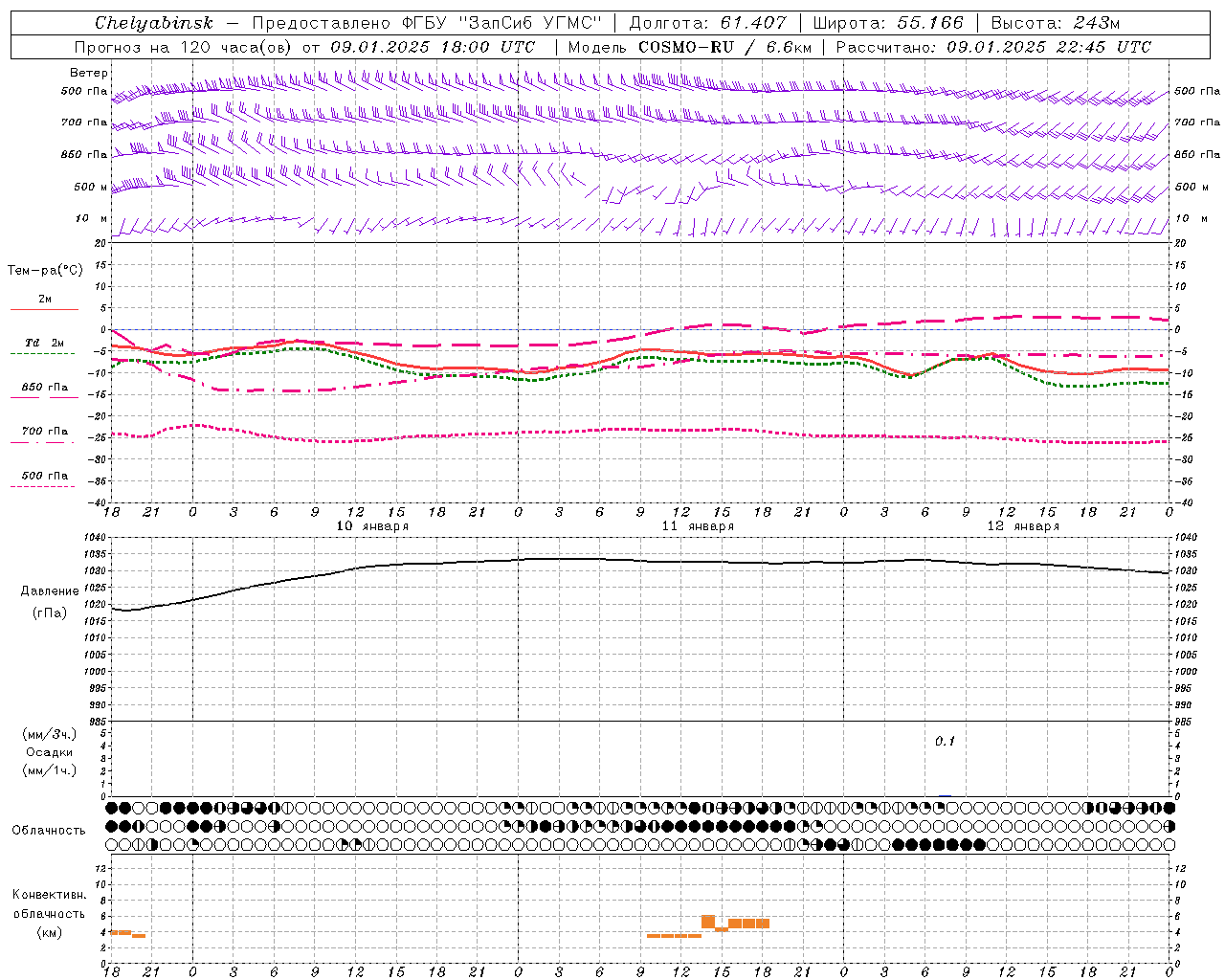
Task: Click the forecast start time '09.01.2025 18:00 UTC'
Action: 433,47
